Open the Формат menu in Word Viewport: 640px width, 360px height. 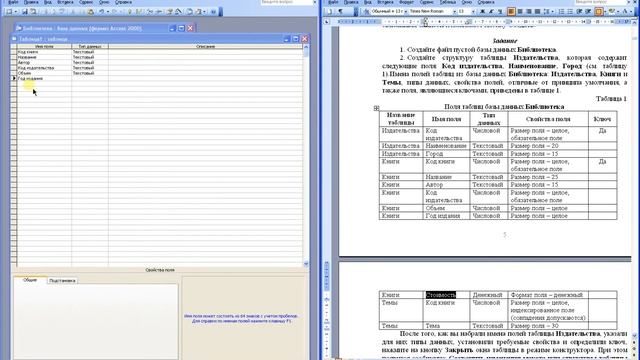(406, 2)
